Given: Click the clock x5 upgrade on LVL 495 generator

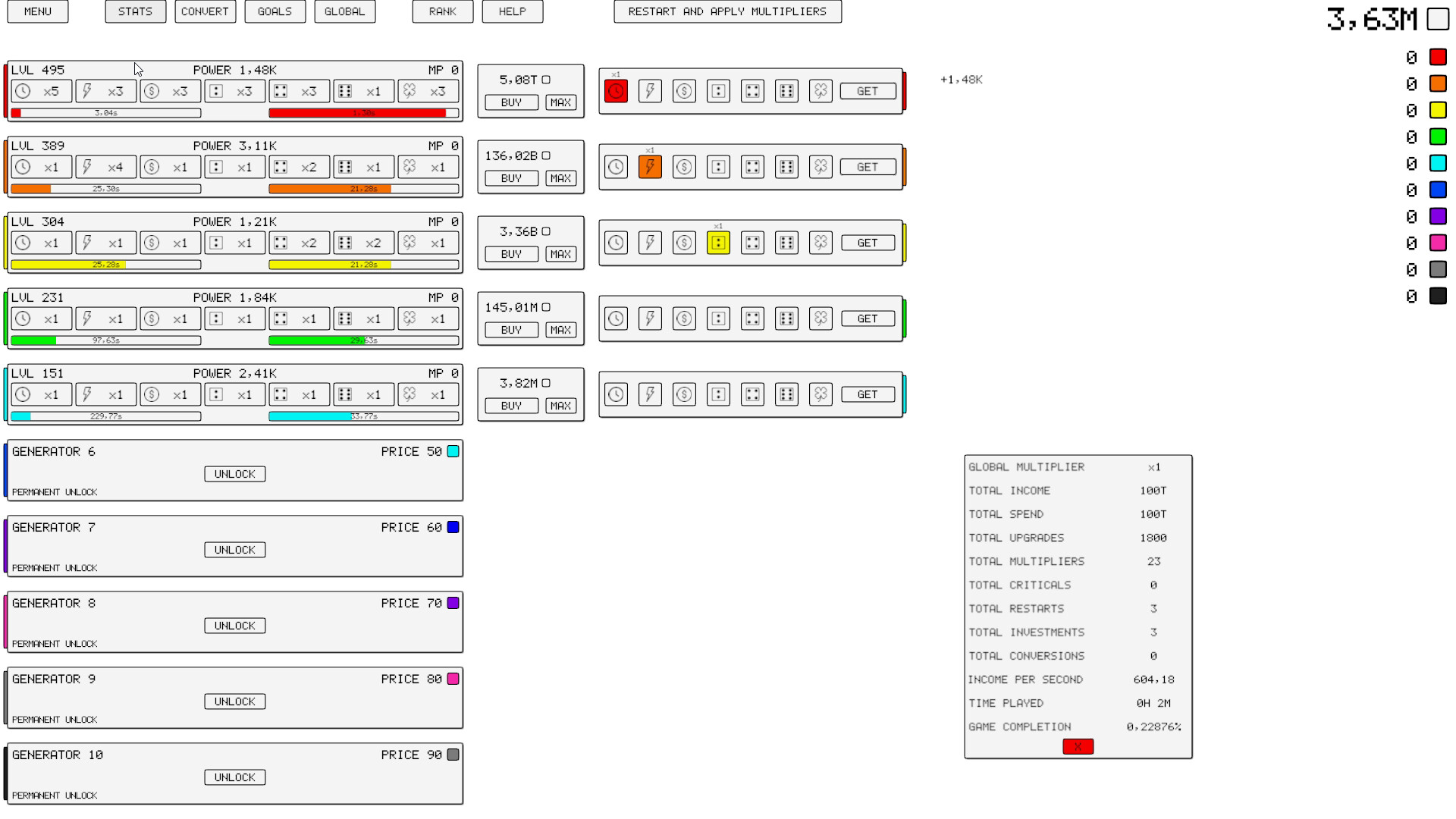Looking at the screenshot, I should pos(41,91).
